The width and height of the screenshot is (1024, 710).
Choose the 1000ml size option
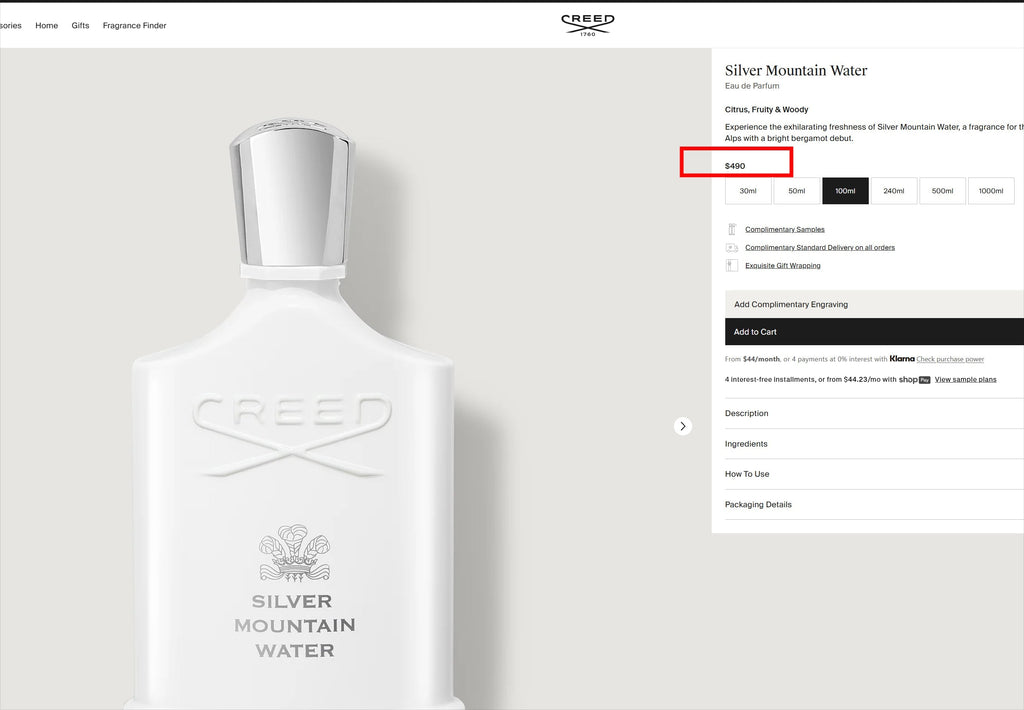coord(991,191)
